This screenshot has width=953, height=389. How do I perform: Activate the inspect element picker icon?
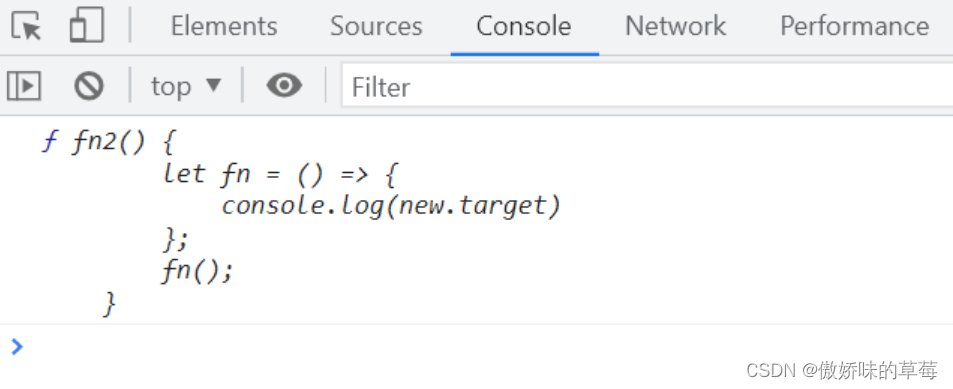coord(26,26)
